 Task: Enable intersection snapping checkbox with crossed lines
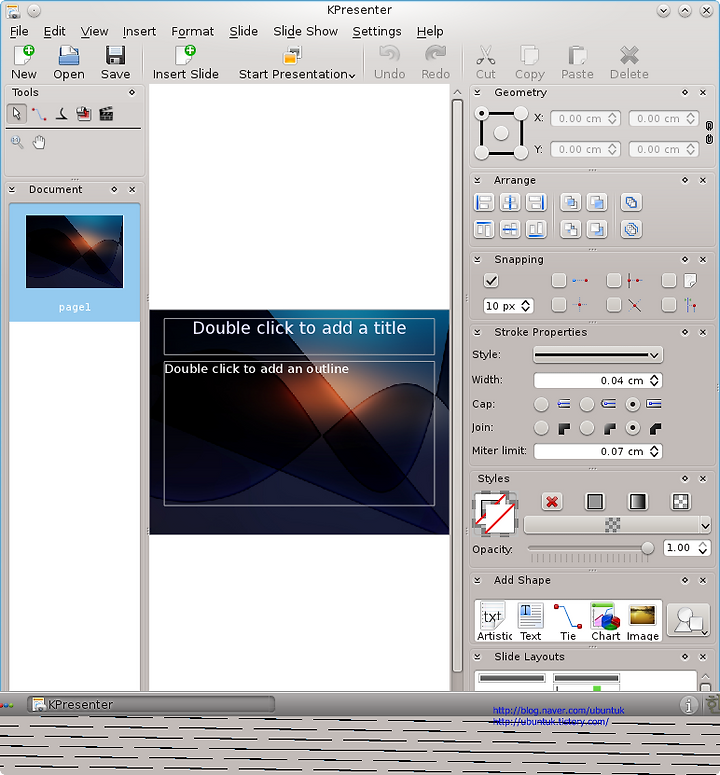point(613,305)
